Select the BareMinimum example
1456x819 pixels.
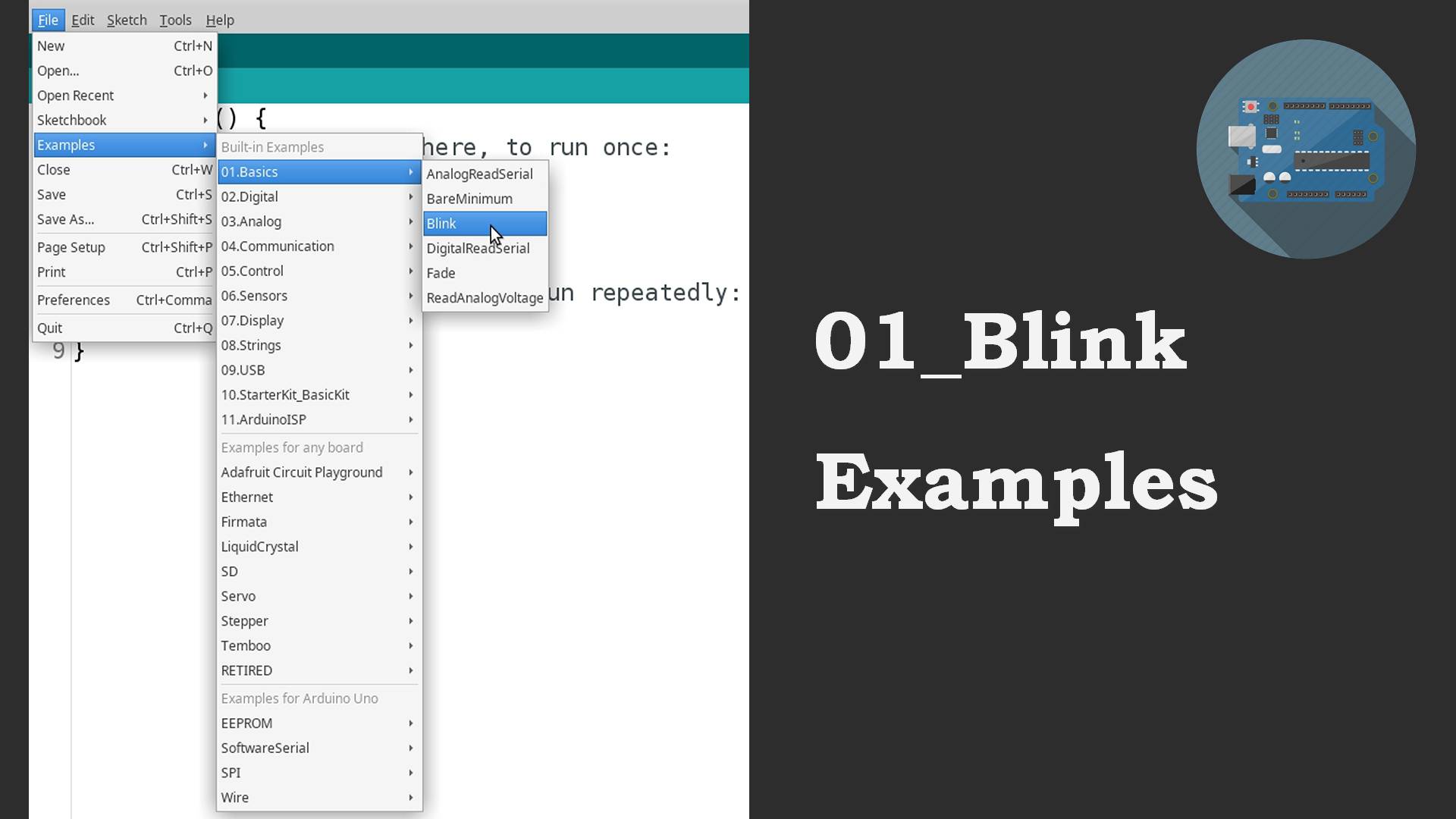pyautogui.click(x=469, y=199)
